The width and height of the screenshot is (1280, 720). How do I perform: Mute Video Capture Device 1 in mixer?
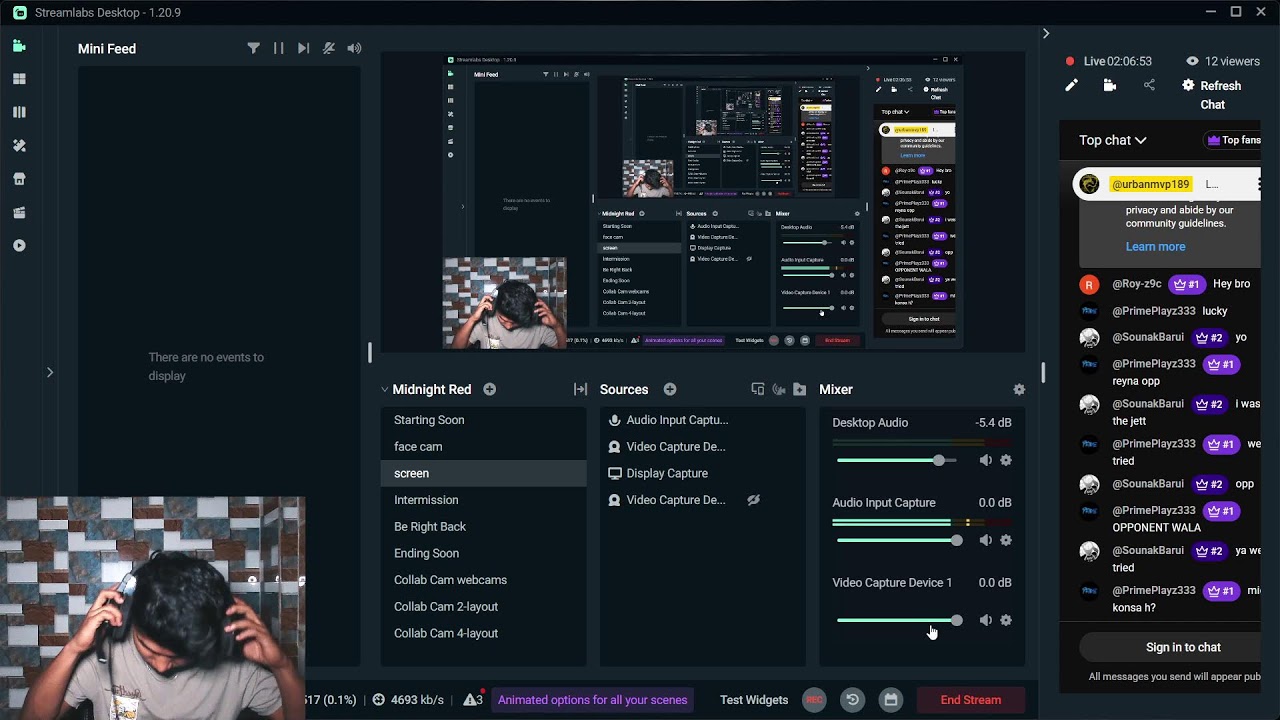[985, 620]
